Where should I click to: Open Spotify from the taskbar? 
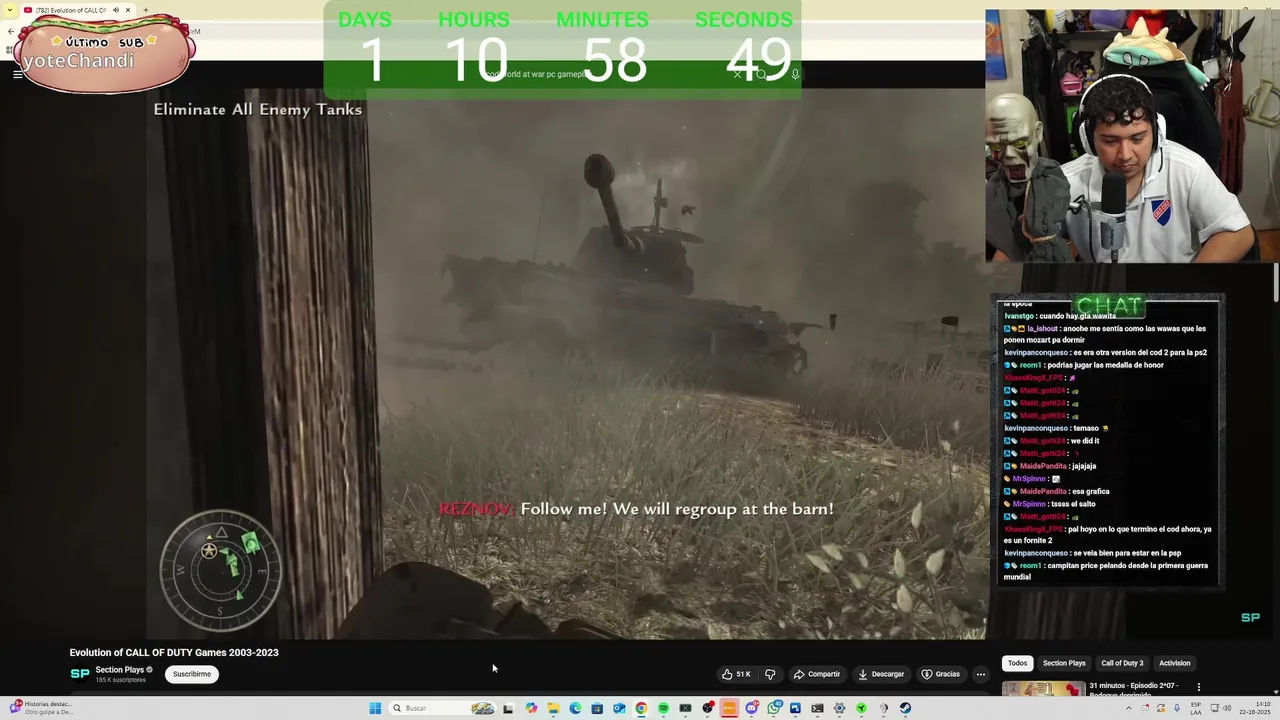[x=663, y=708]
